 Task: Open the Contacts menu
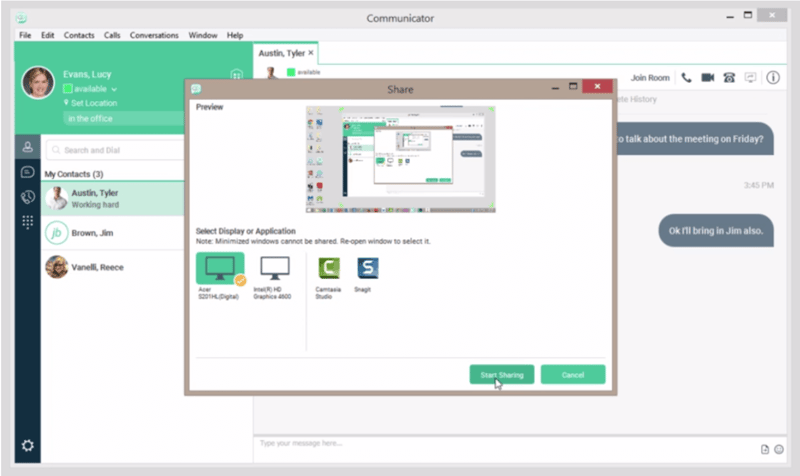79,35
